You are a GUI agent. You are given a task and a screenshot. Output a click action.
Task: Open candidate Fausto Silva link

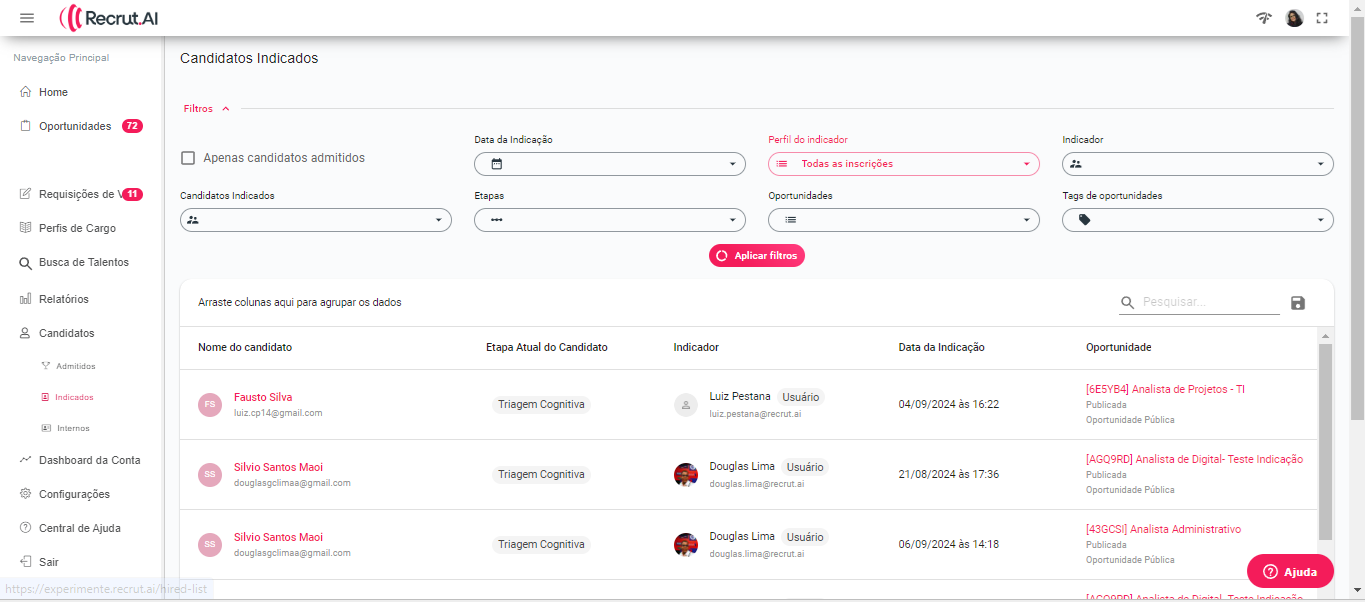tap(263, 397)
